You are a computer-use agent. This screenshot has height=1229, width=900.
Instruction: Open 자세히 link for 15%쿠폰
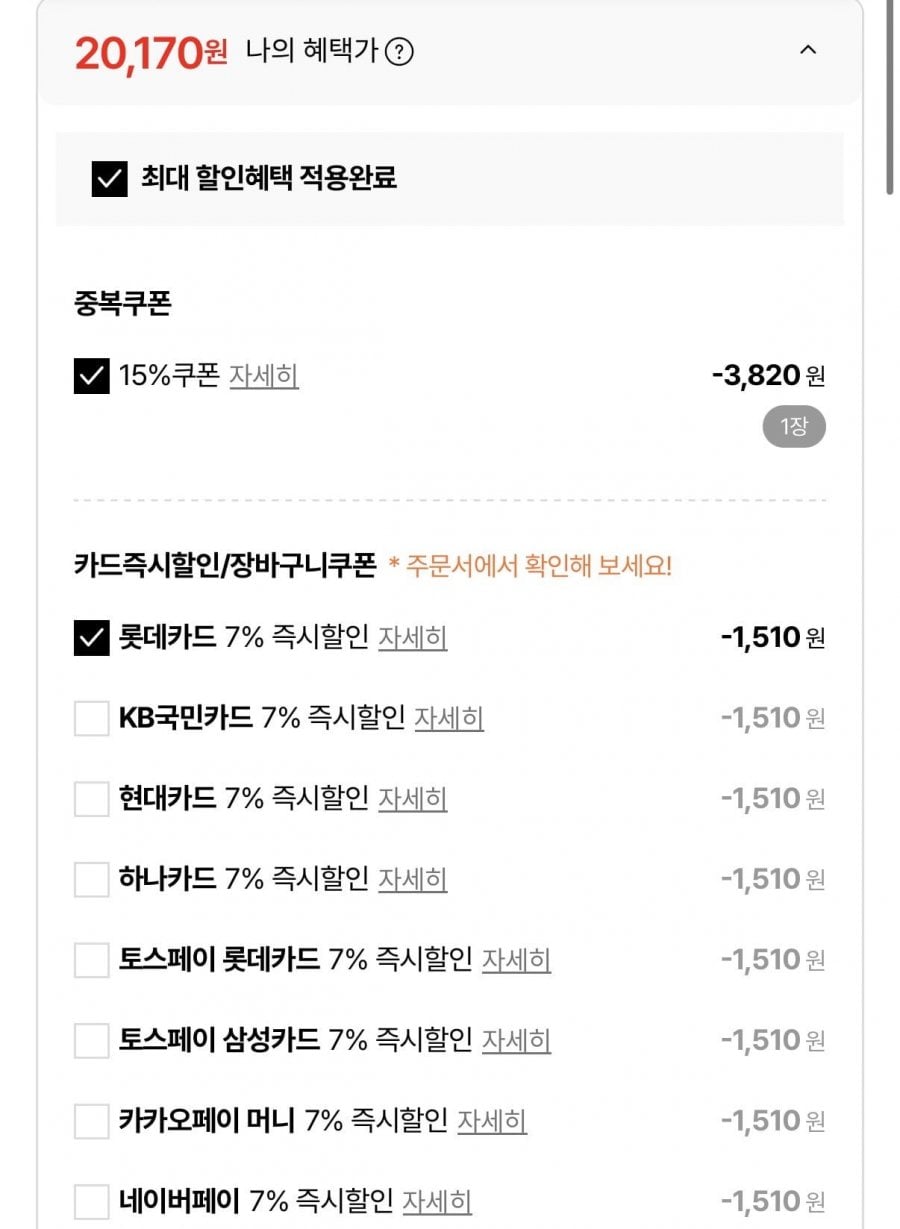[264, 376]
